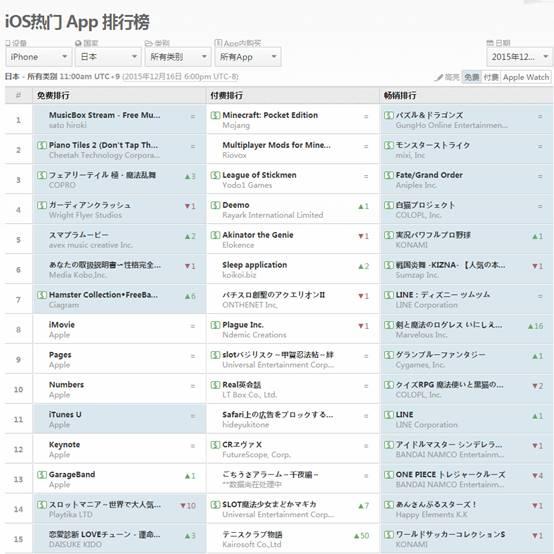Open テニスクラブ物語 entry
Screen dimensions: 554x554
252,535
